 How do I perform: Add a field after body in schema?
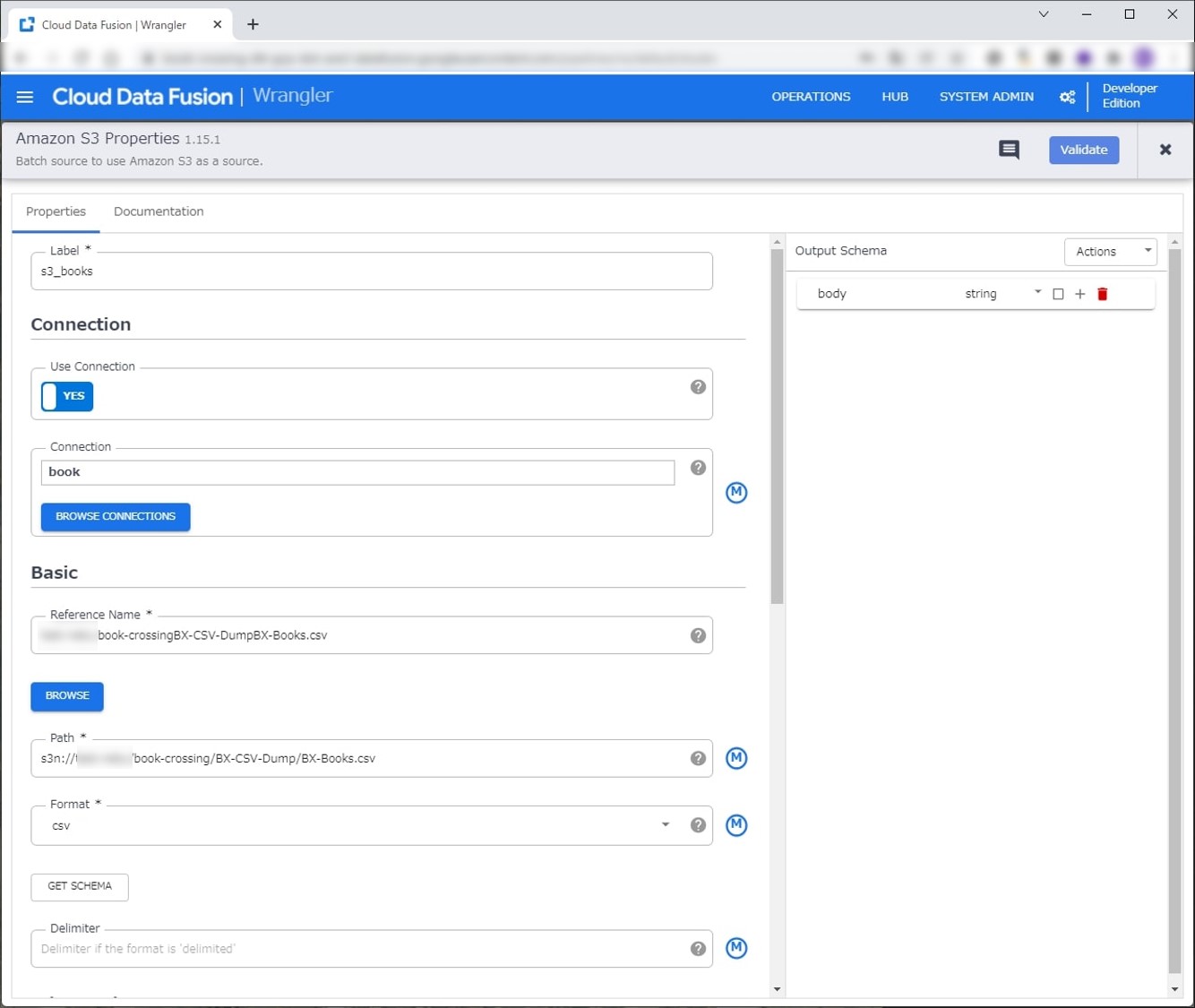tap(1080, 294)
